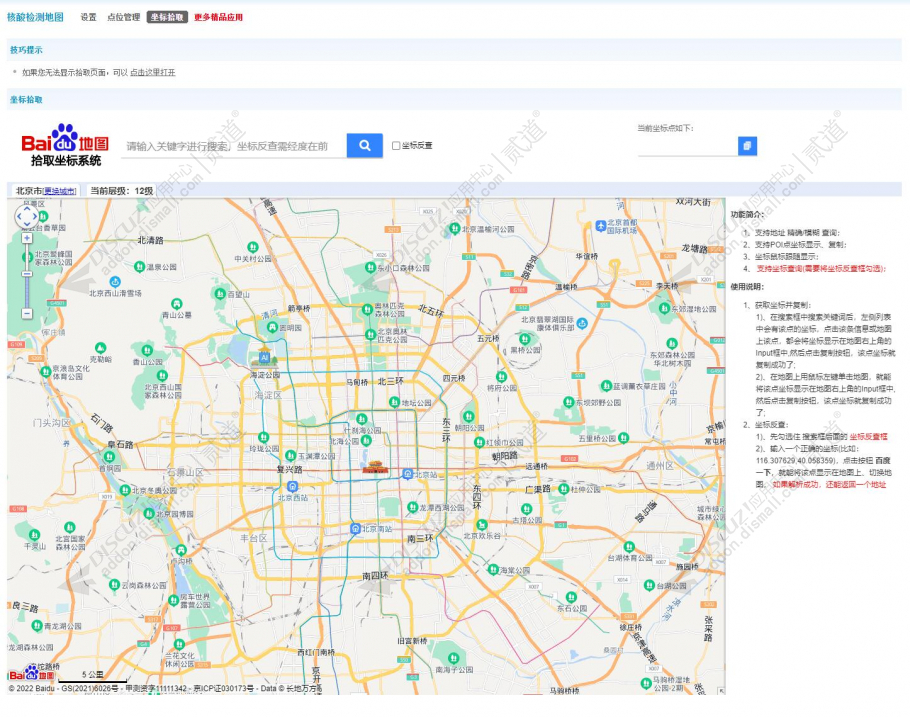Click the 地坛公园 park marker
This screenshot has height=717, width=910.
coord(395,402)
